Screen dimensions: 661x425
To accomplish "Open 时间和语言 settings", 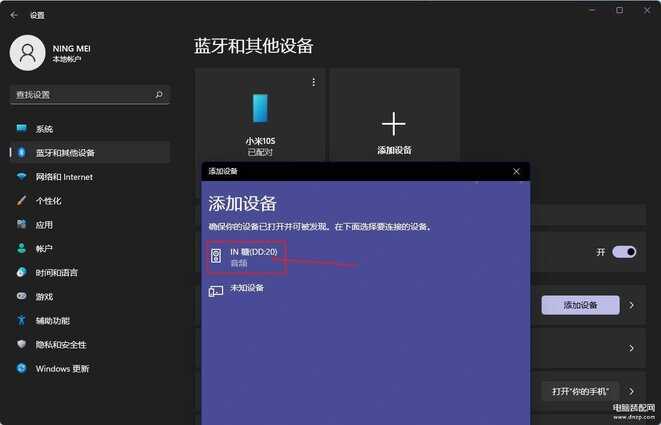I will click(90, 273).
